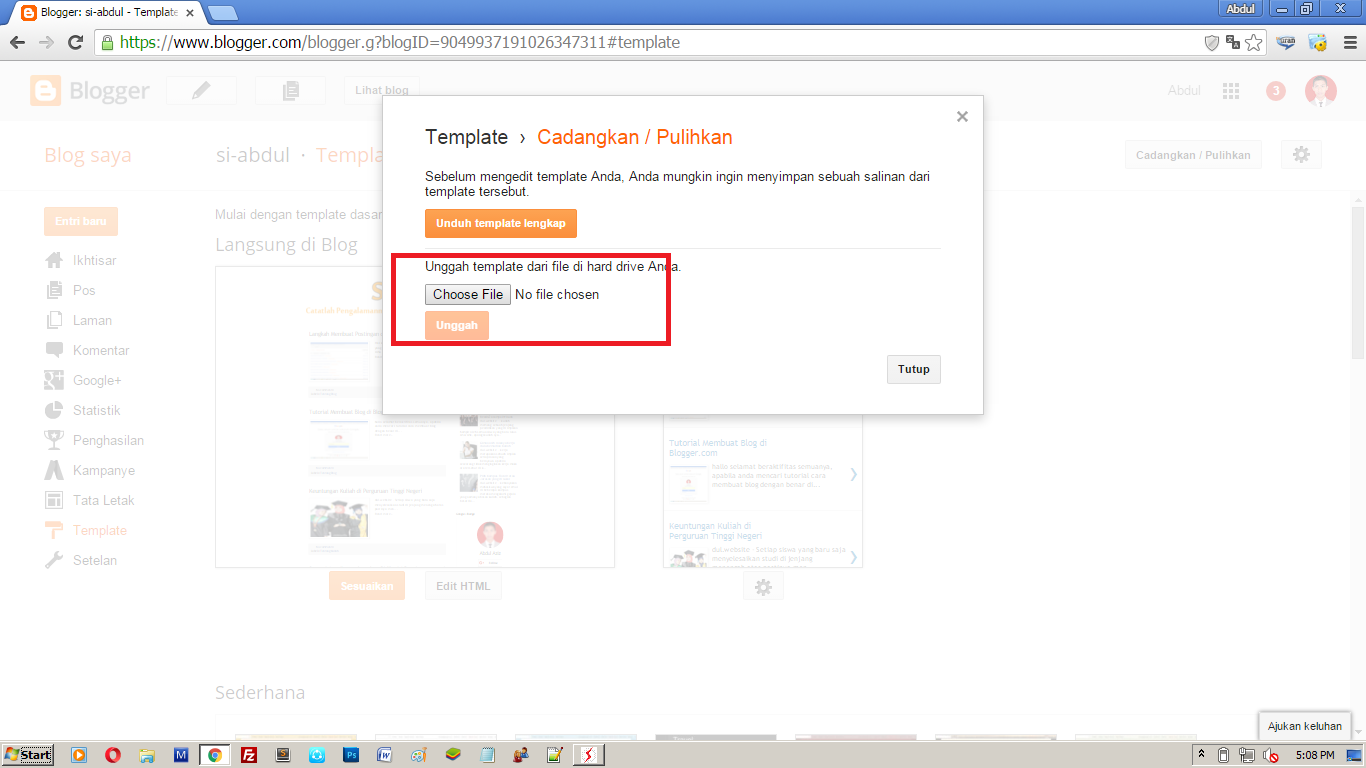Open Microsoft Word from the taskbar
1366x768 pixels.
coord(385,755)
